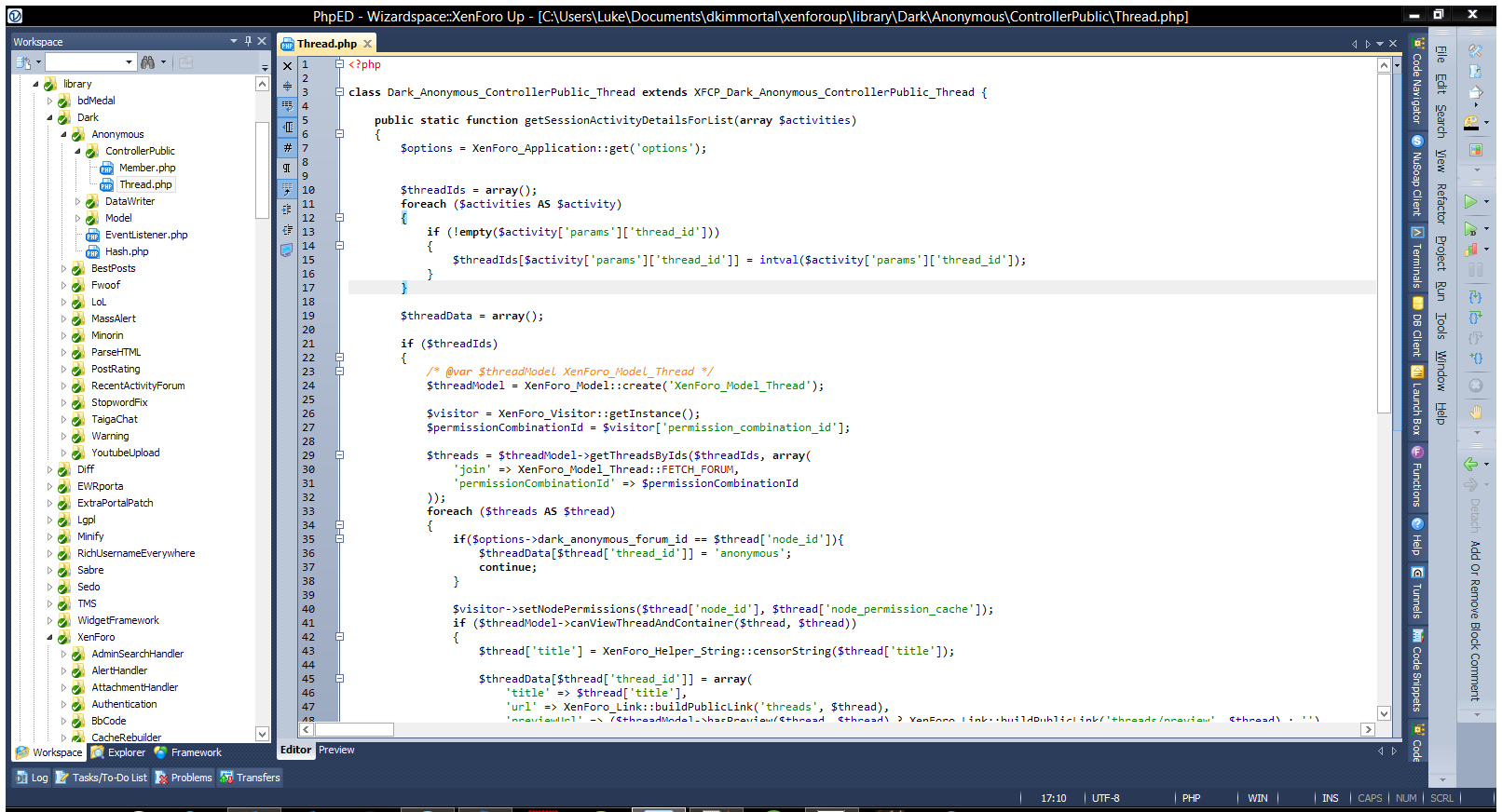This screenshot has width=1502, height=812.
Task: Select the Editor view tab
Action: pos(295,750)
